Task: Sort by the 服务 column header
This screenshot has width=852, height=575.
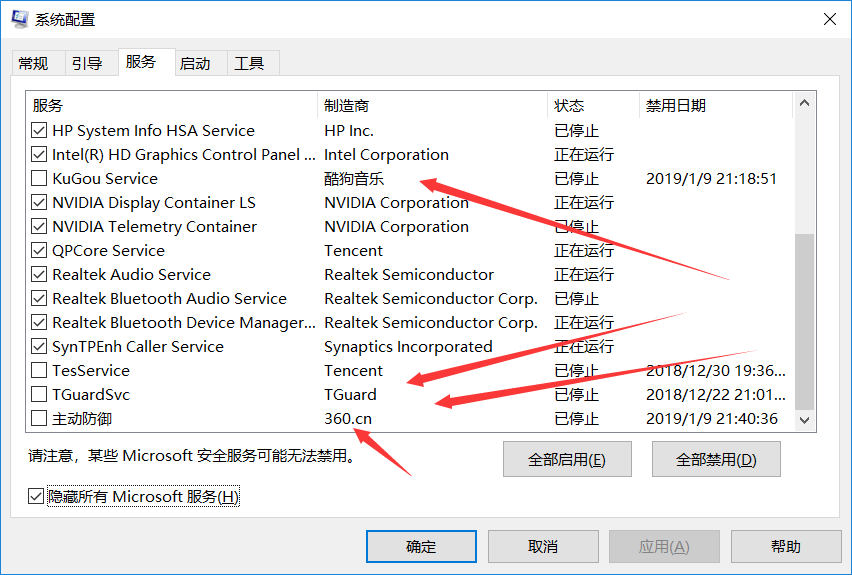Action: tap(172, 105)
